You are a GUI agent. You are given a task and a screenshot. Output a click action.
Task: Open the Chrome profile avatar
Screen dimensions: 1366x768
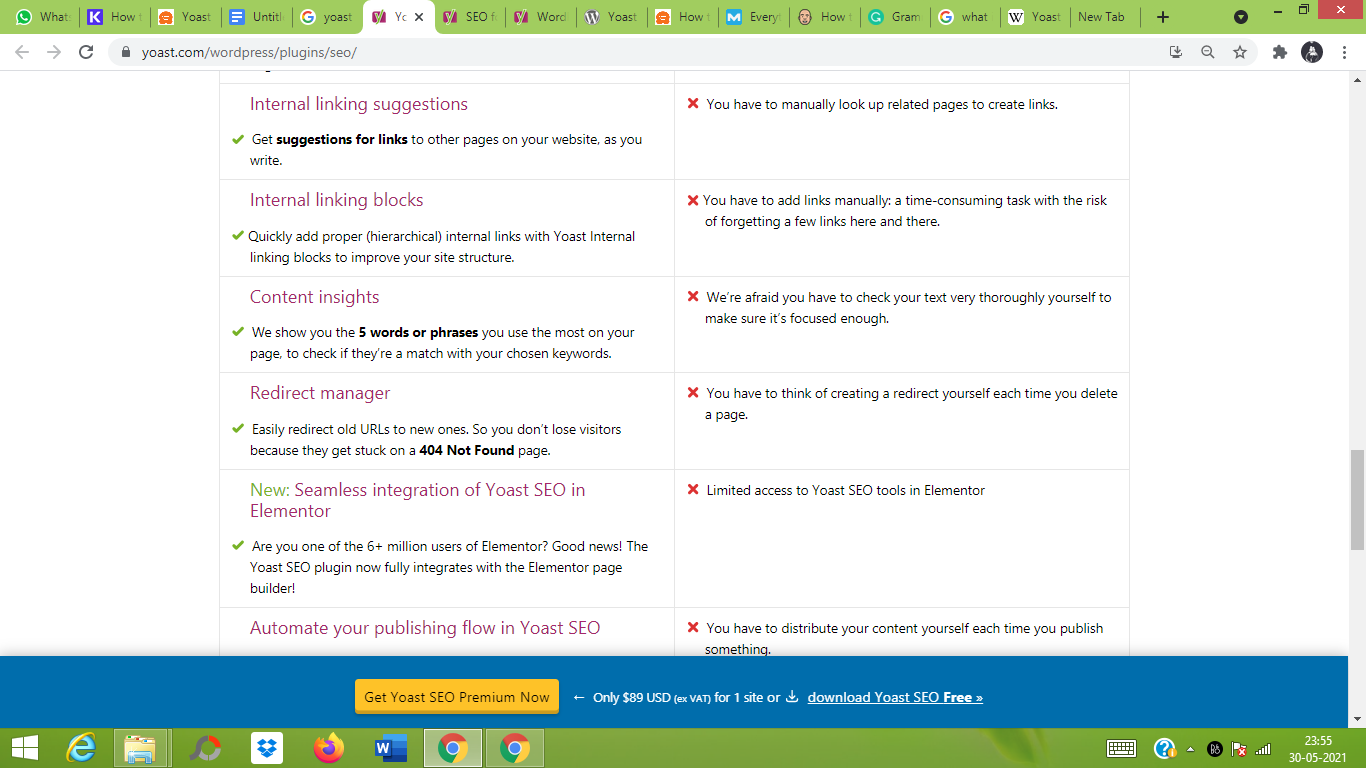(x=1311, y=52)
